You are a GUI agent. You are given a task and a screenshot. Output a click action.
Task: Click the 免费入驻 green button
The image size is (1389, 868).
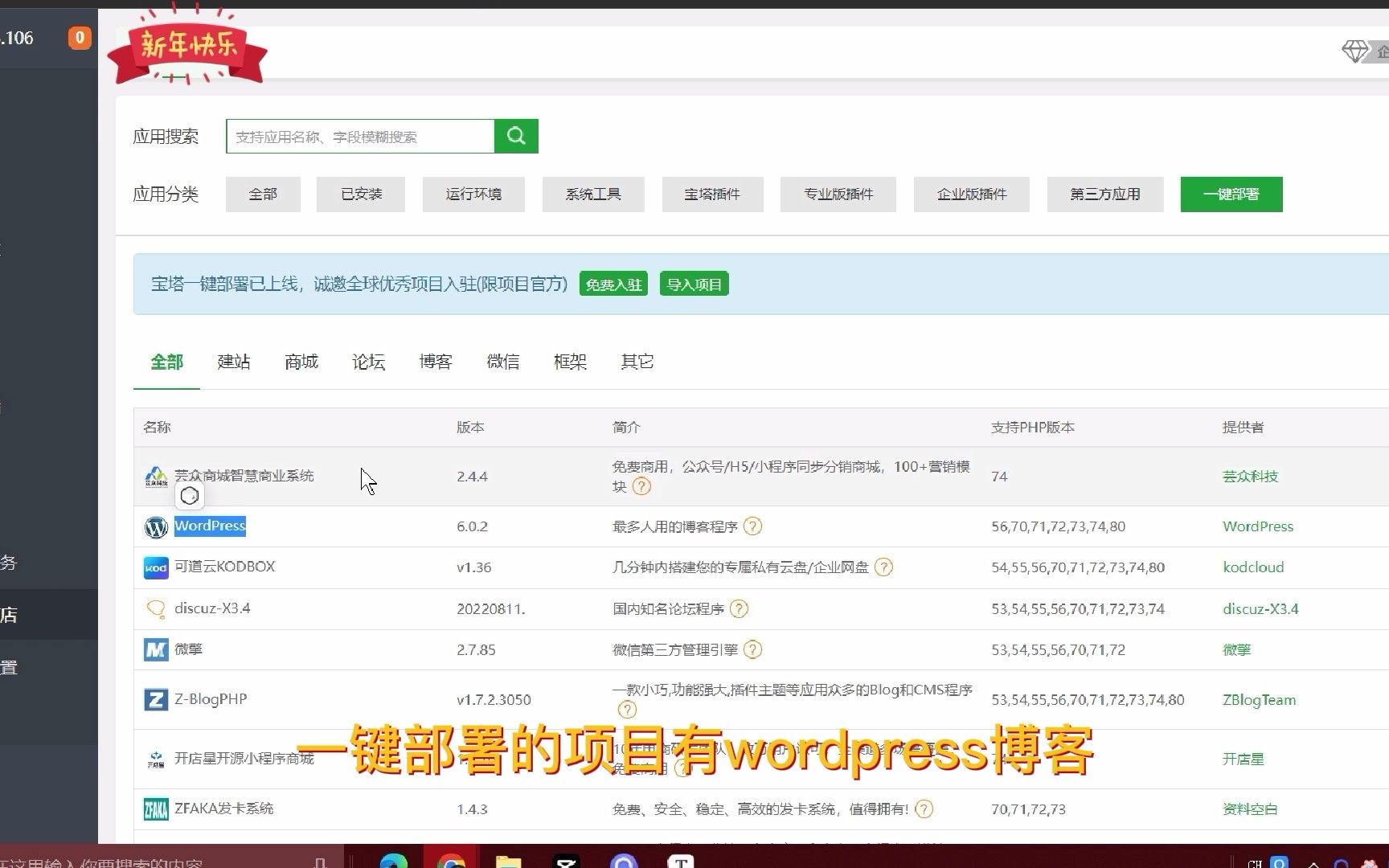pos(613,285)
